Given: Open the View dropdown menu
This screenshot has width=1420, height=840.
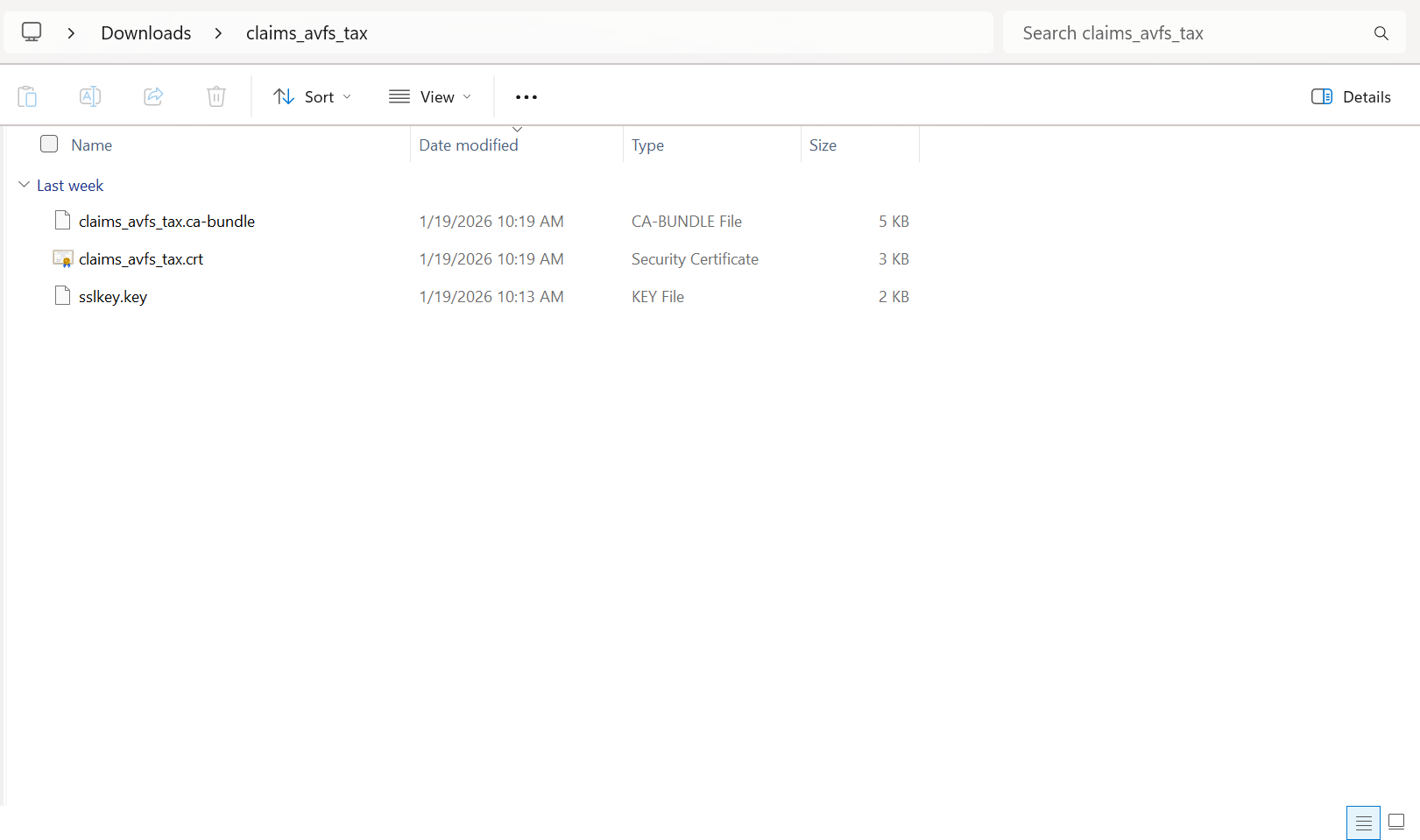Looking at the screenshot, I should coord(430,97).
